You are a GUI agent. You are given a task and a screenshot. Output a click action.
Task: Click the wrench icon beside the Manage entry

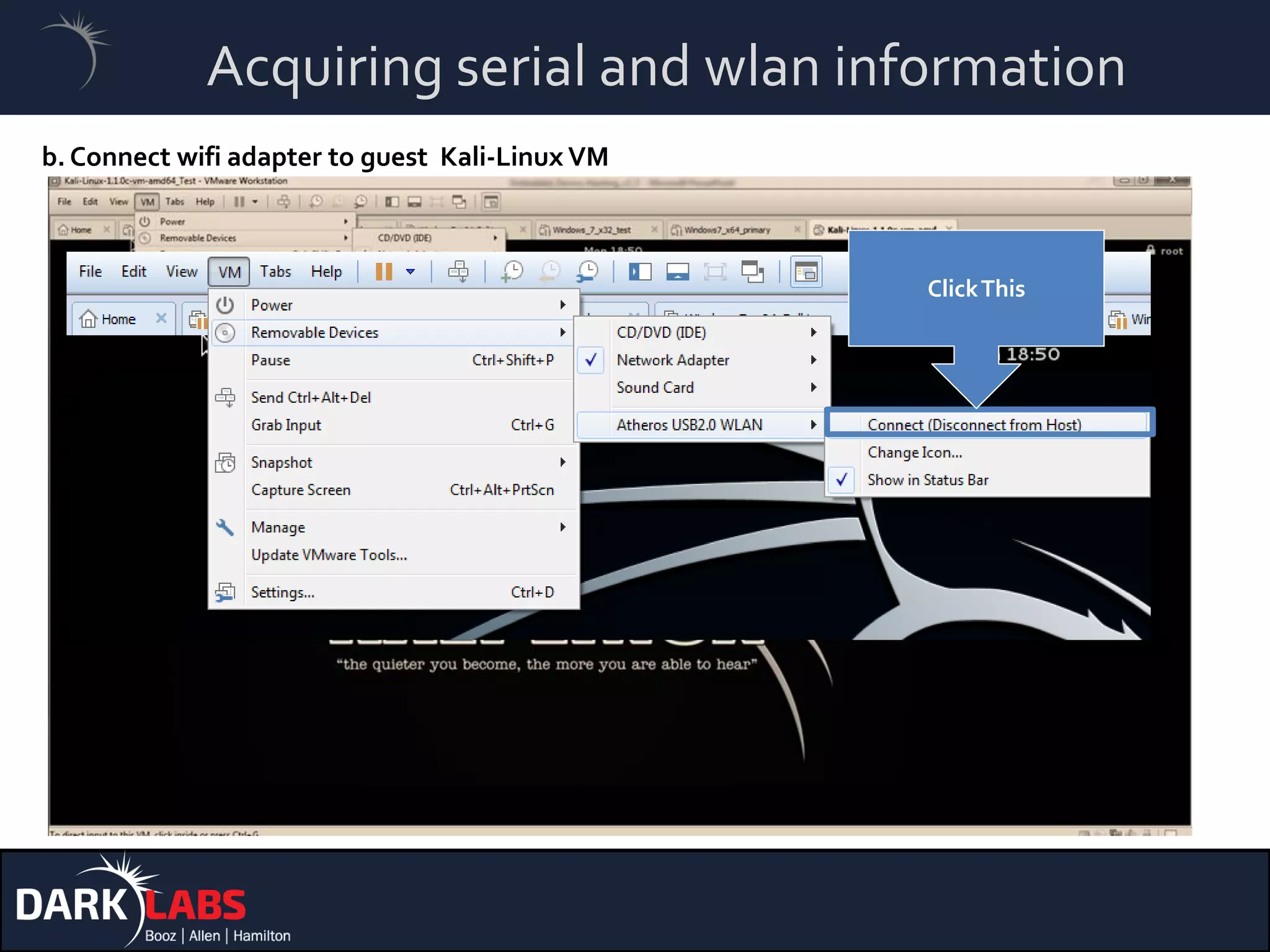click(224, 527)
